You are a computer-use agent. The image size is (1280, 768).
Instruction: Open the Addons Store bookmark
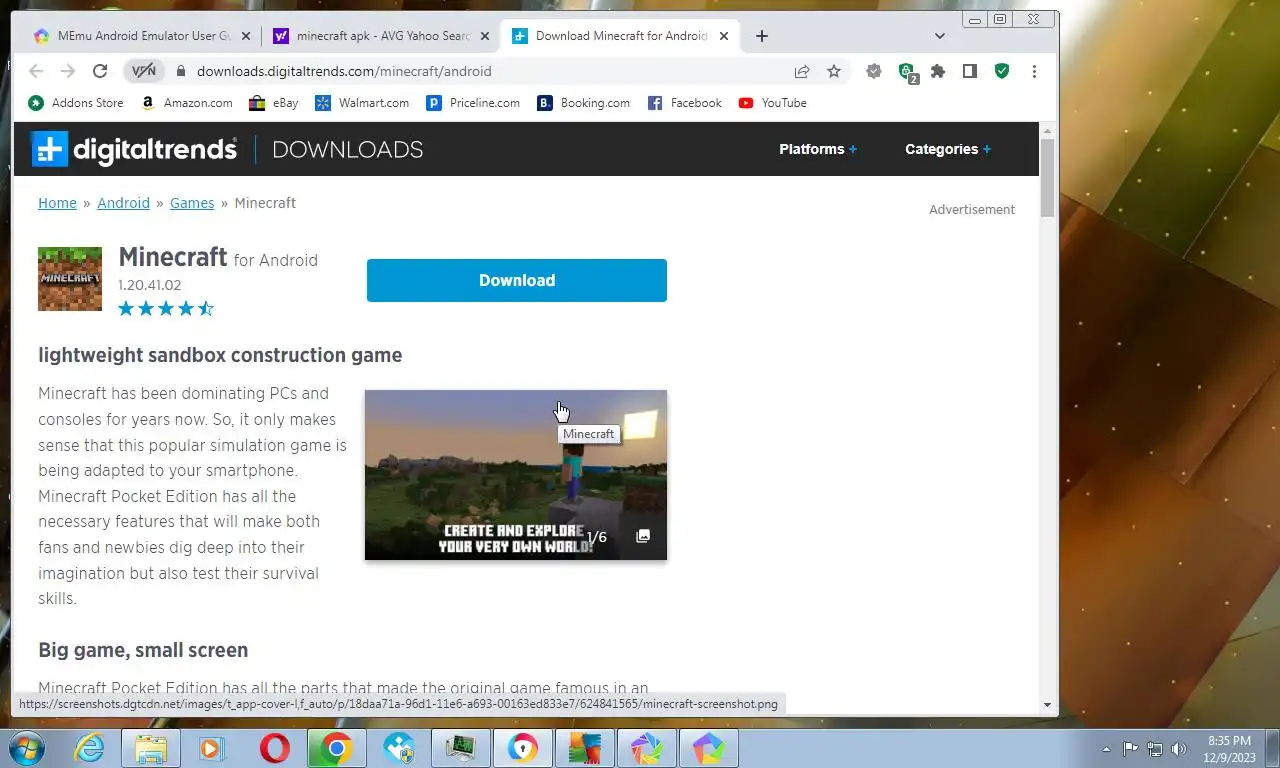(x=76, y=103)
